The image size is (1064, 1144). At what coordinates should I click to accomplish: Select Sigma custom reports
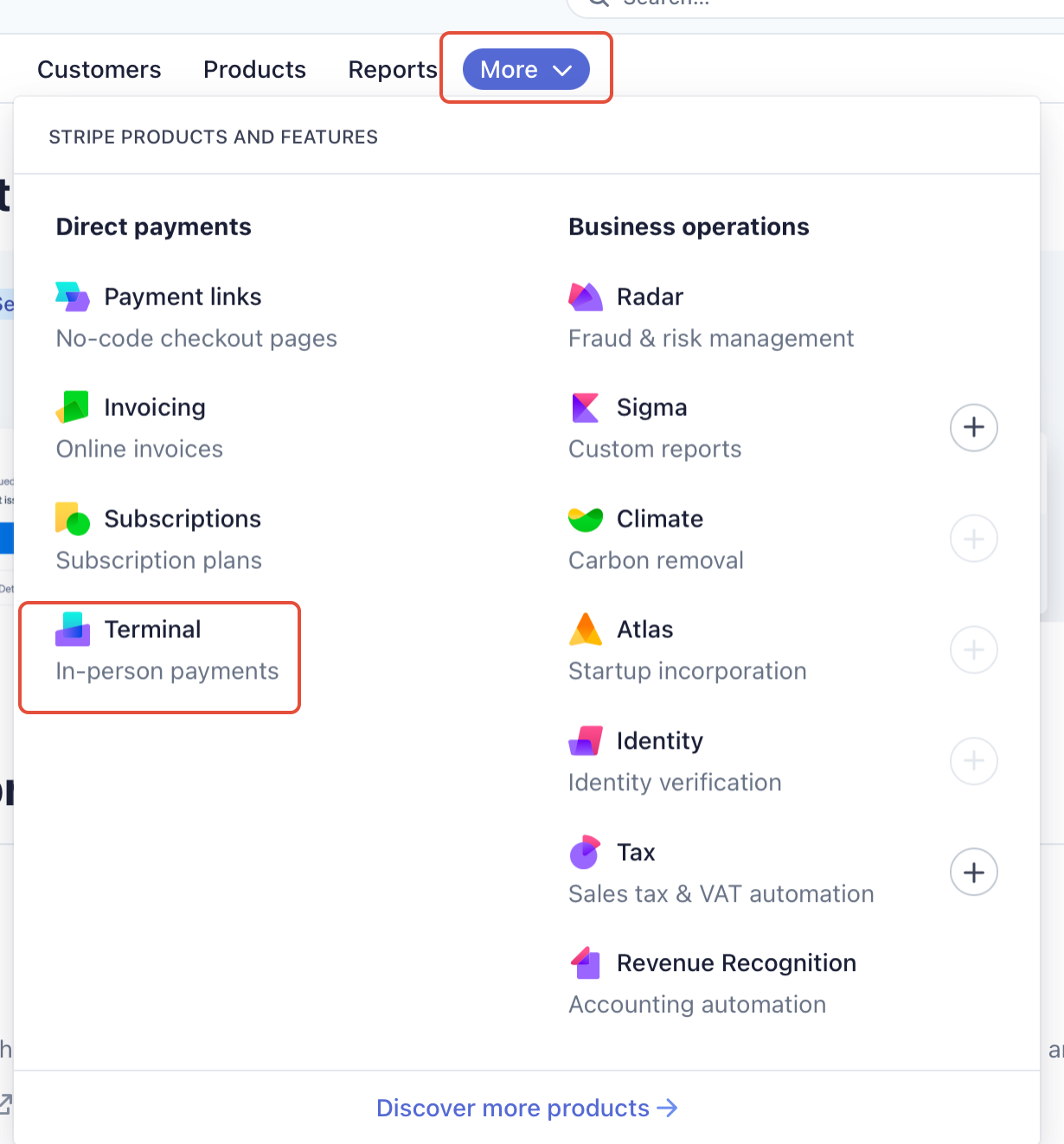pos(651,407)
